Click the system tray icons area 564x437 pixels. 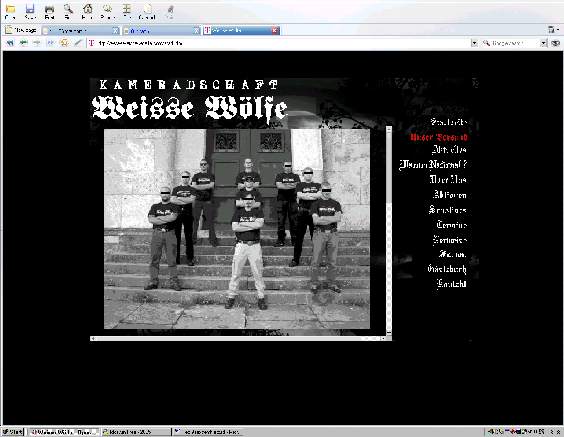[x=524, y=431]
